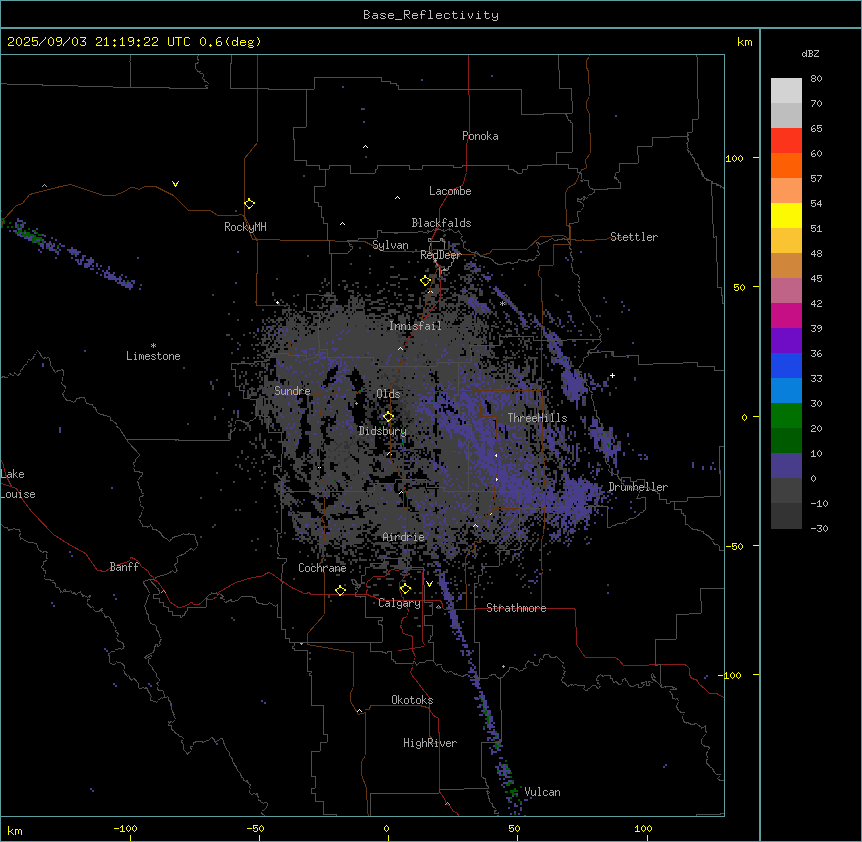Image resolution: width=862 pixels, height=842 pixels.
Task: Click the km unit label at bottom left
Action: pyautogui.click(x=15, y=831)
